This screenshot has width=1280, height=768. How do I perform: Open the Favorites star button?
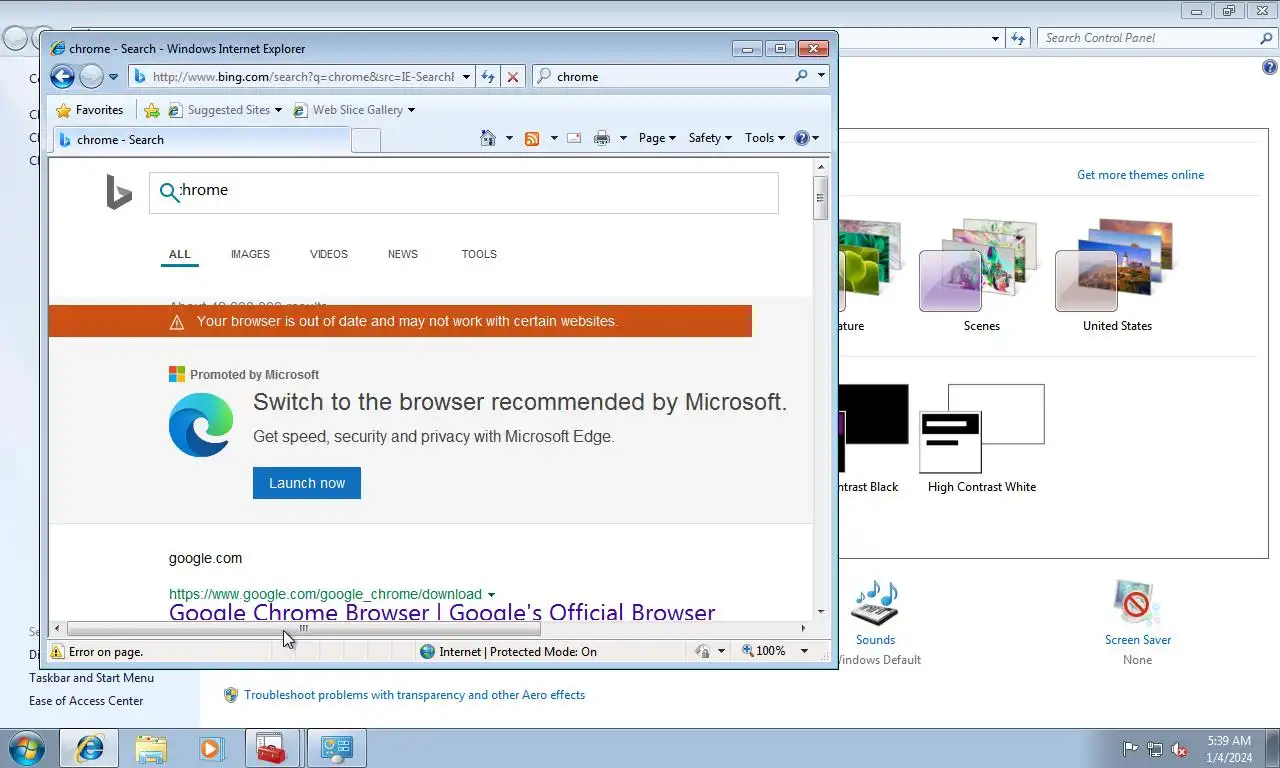click(x=90, y=110)
